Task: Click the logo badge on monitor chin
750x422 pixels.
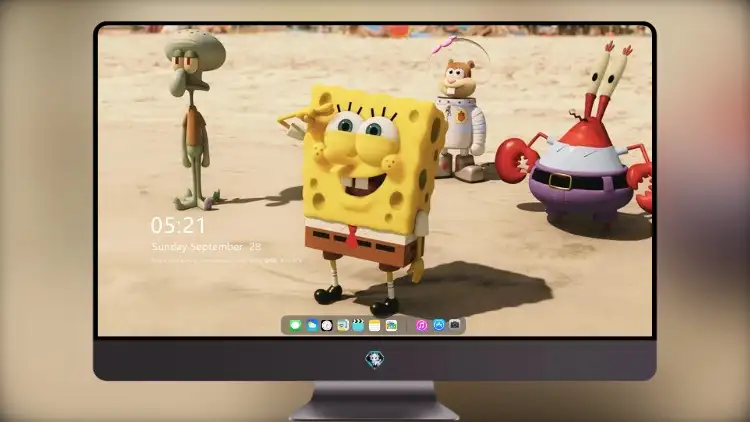Action: click(375, 360)
